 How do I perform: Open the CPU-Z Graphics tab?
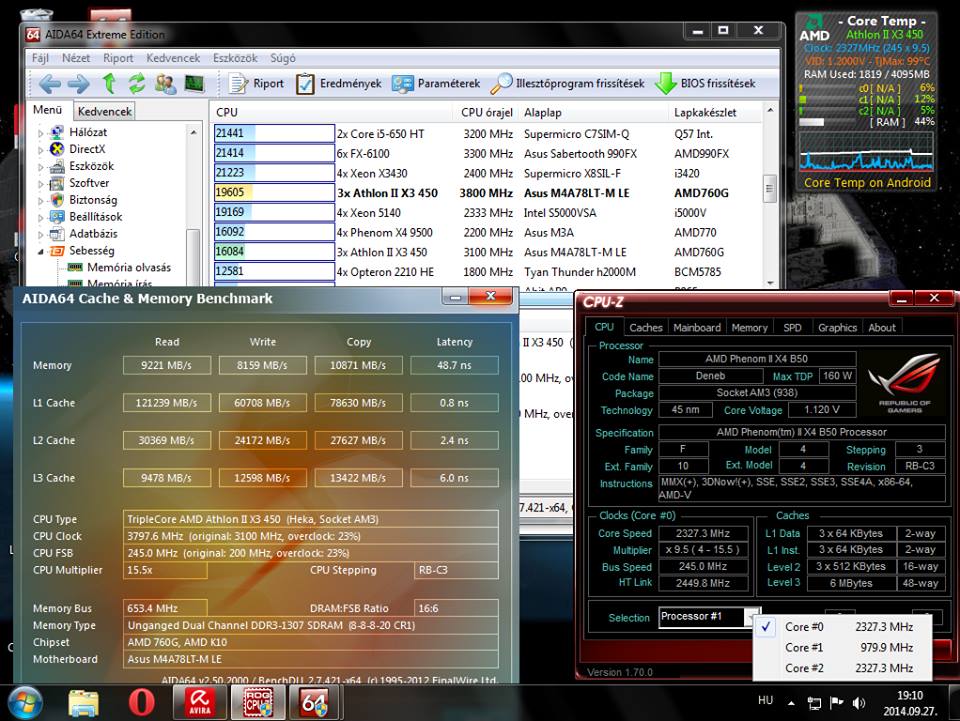coord(837,327)
